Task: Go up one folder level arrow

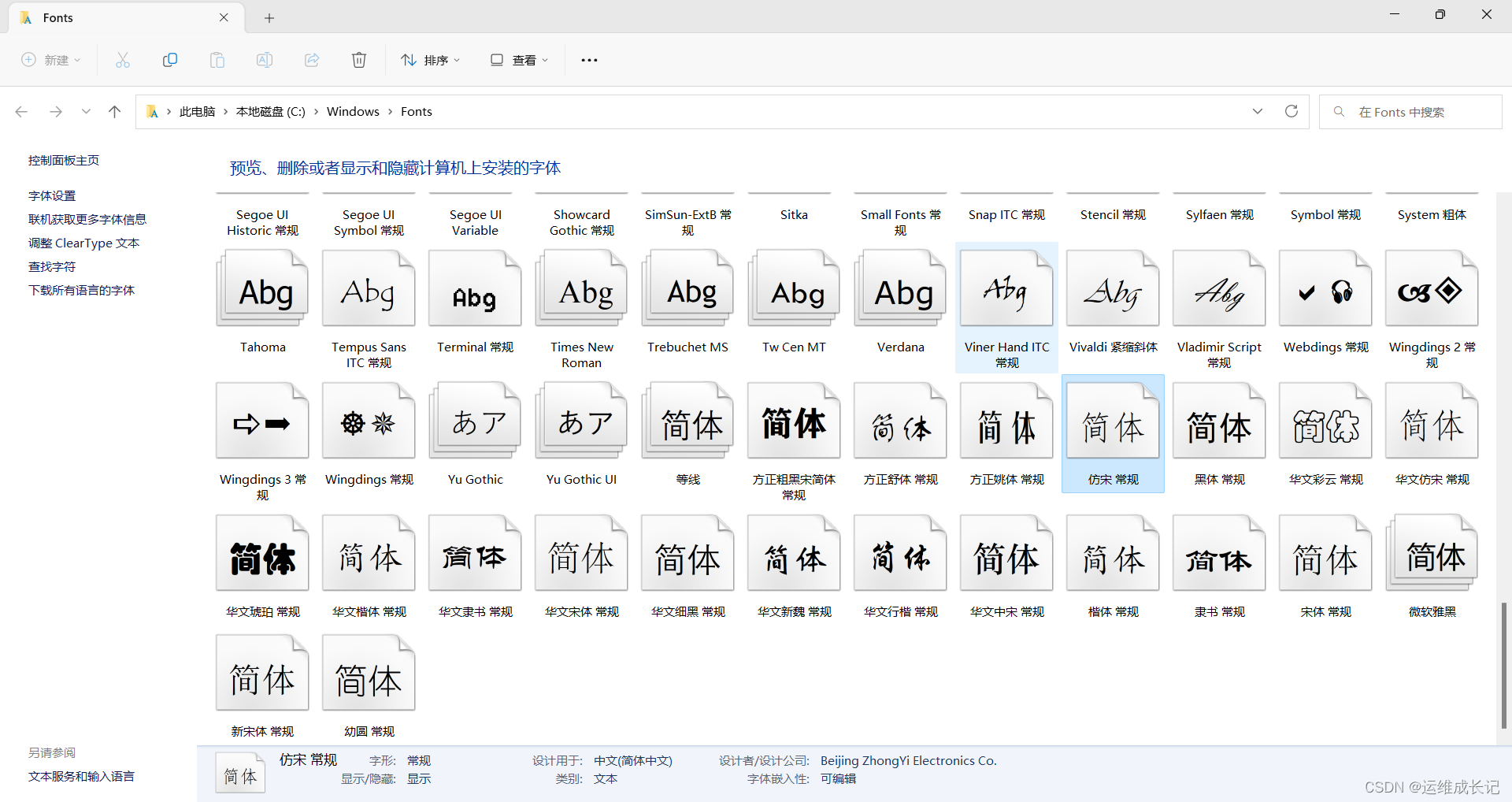Action: pyautogui.click(x=115, y=112)
